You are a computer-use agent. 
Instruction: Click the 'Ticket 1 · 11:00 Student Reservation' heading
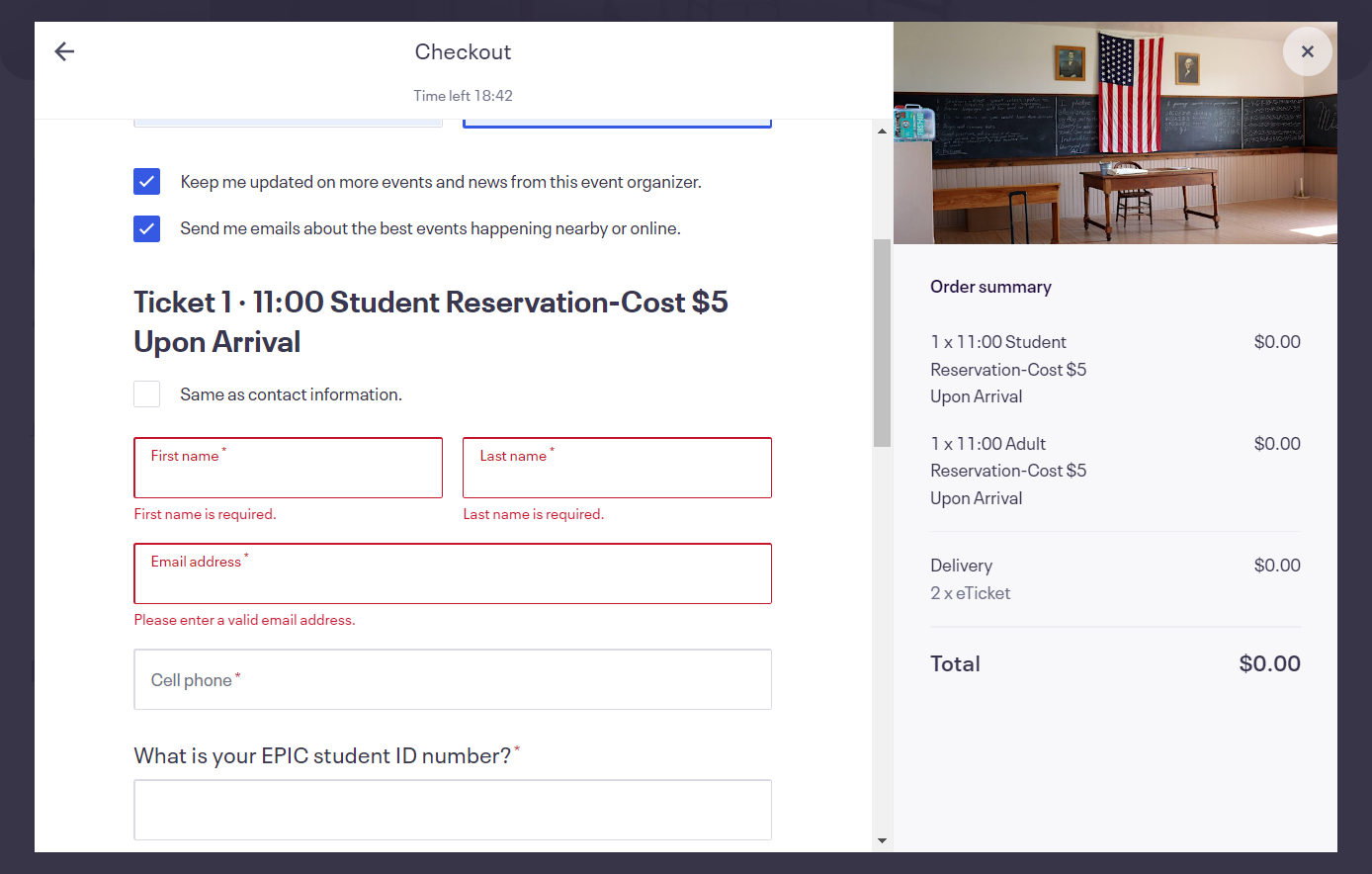431,321
